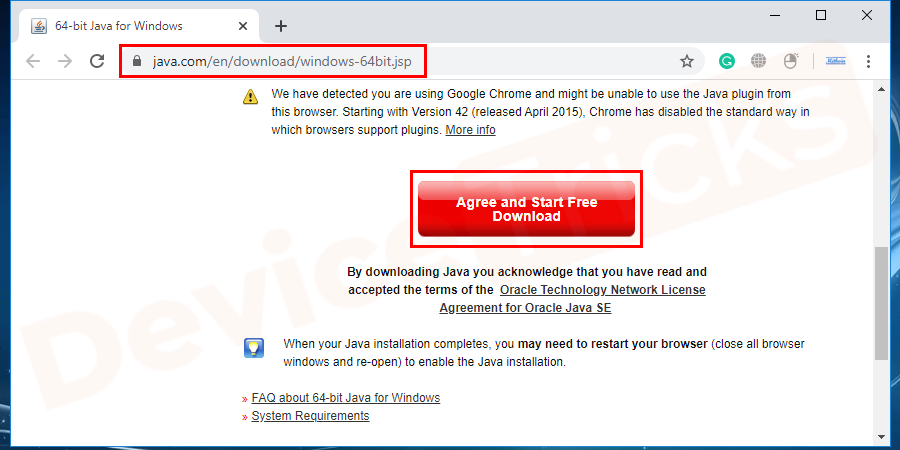Open a new browser tab
This screenshot has height=450, width=900.
point(281,26)
